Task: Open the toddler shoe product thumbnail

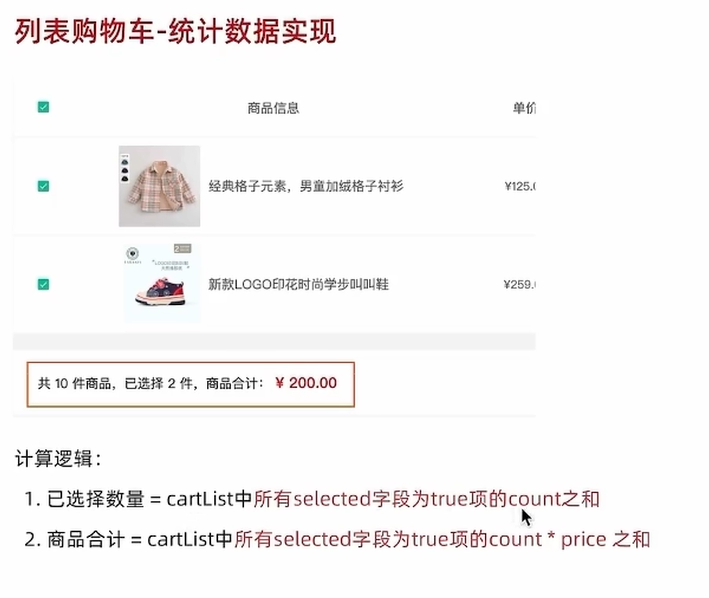Action: coord(162,283)
